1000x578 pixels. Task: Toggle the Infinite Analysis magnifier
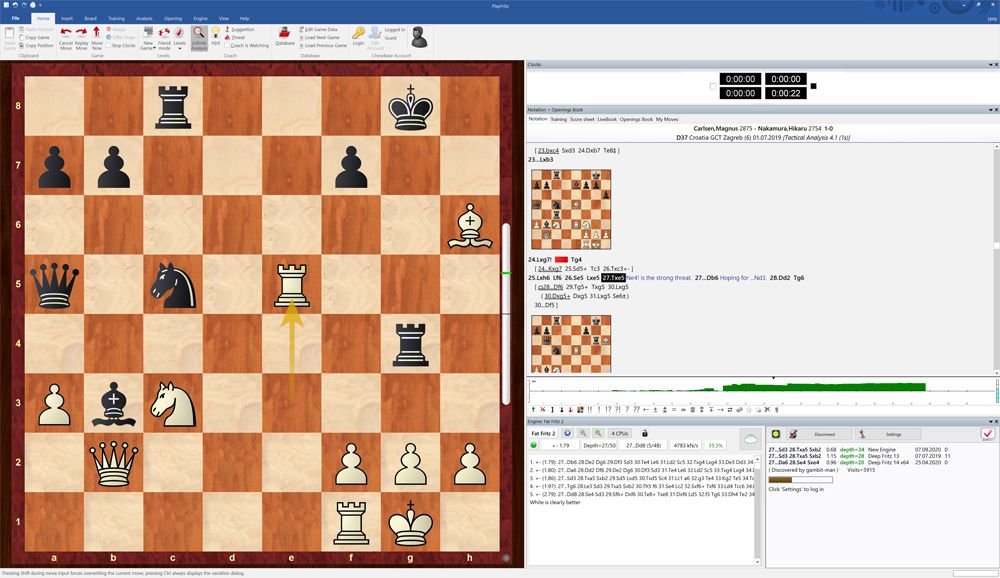pyautogui.click(x=199, y=36)
